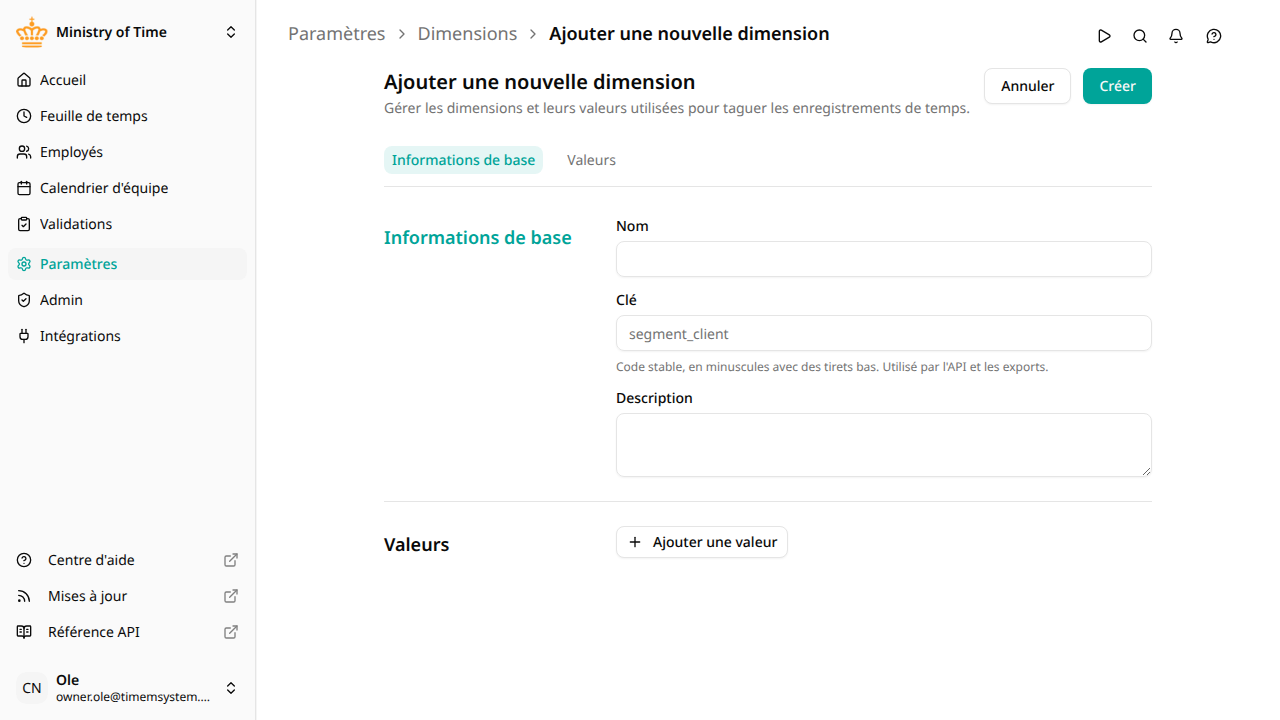The height and width of the screenshot is (720, 1280).
Task: Click the Dimensions breadcrumb link
Action: 467,34
